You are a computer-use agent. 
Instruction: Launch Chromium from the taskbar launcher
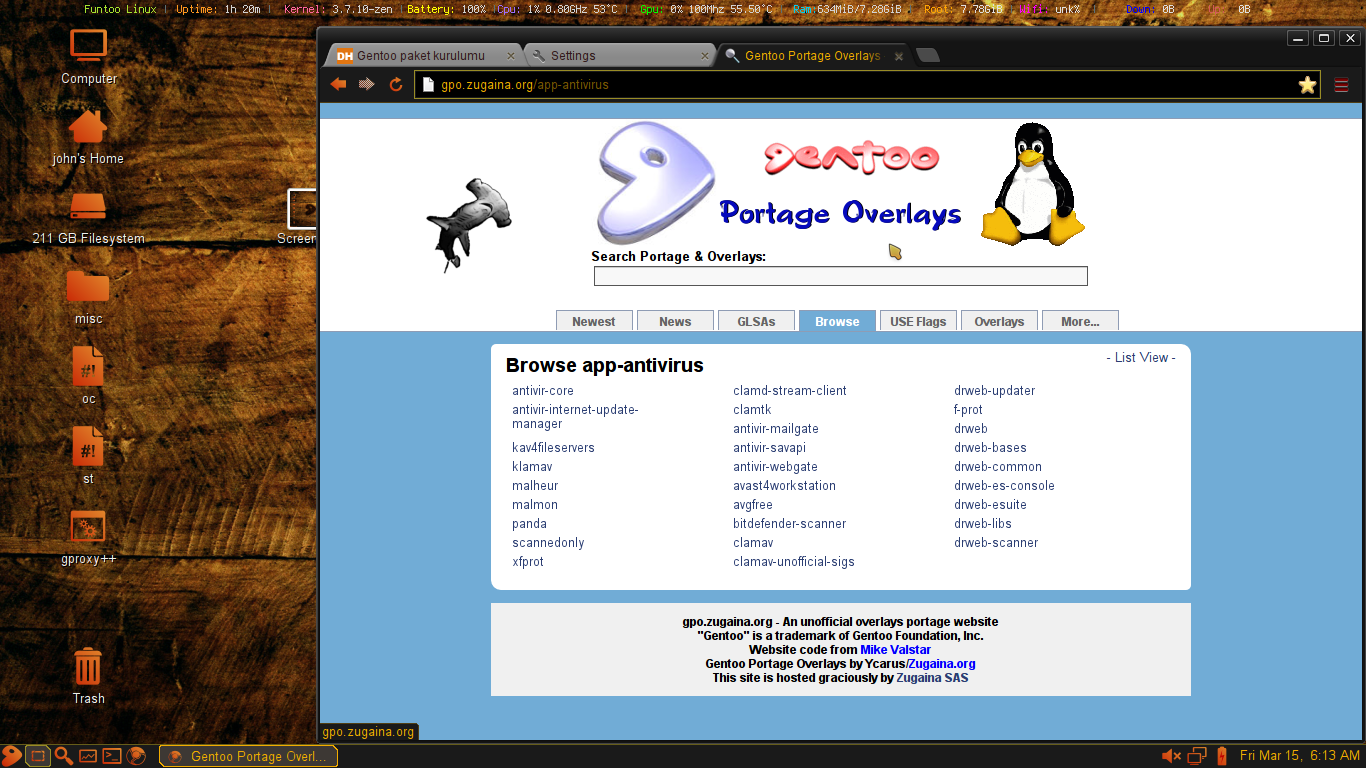pos(137,756)
